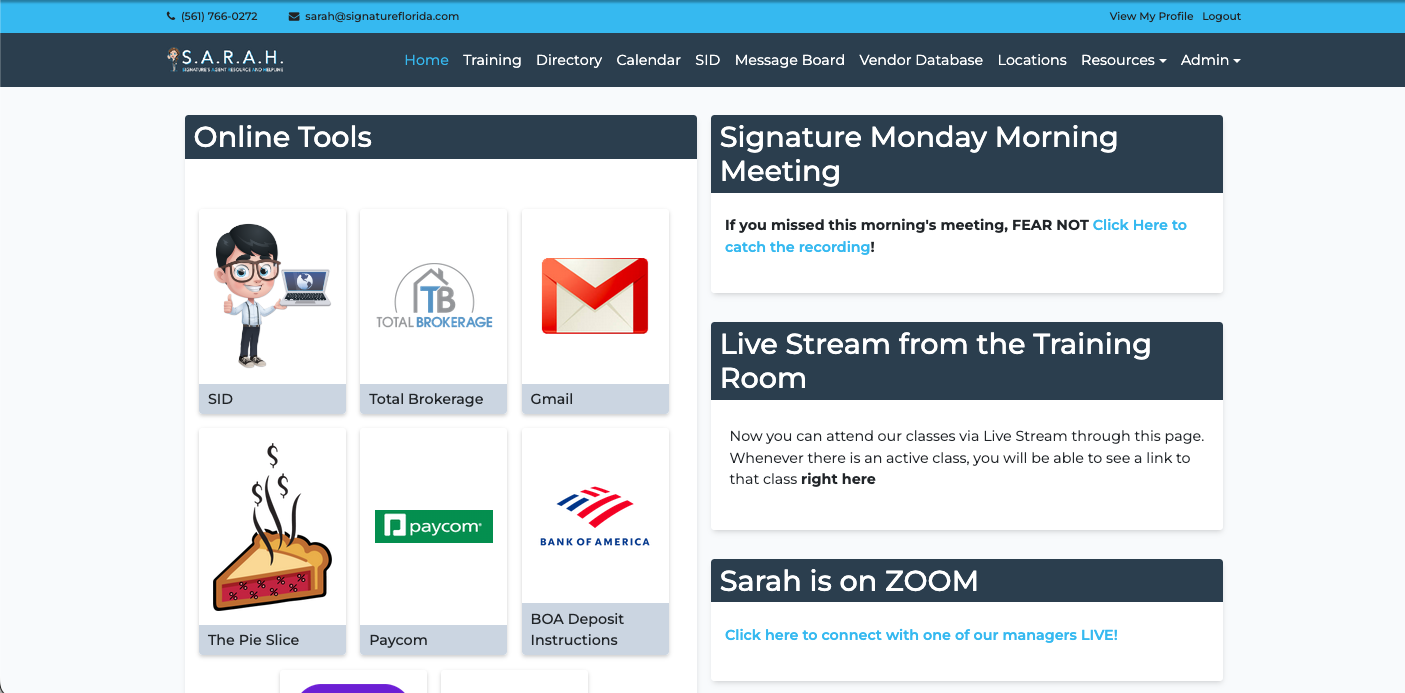Select Calendar in the navigation bar
This screenshot has width=1405, height=693.
(648, 60)
